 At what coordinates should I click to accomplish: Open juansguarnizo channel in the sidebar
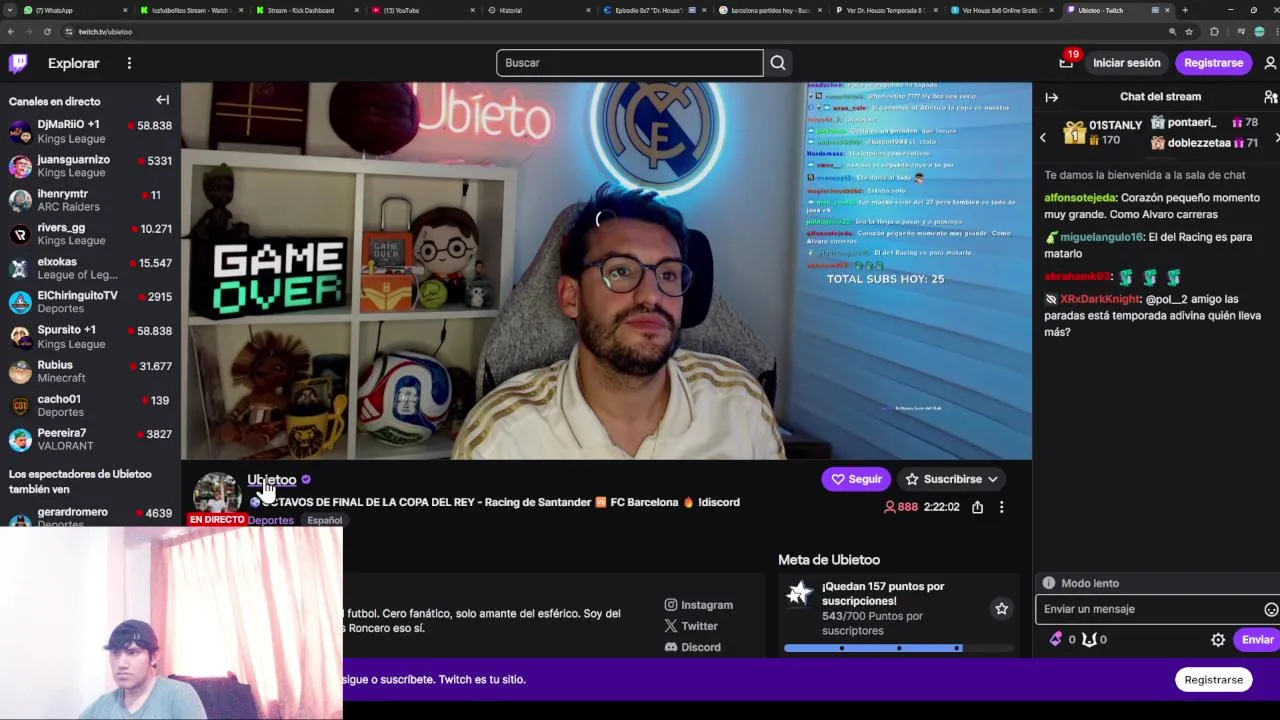(90, 166)
